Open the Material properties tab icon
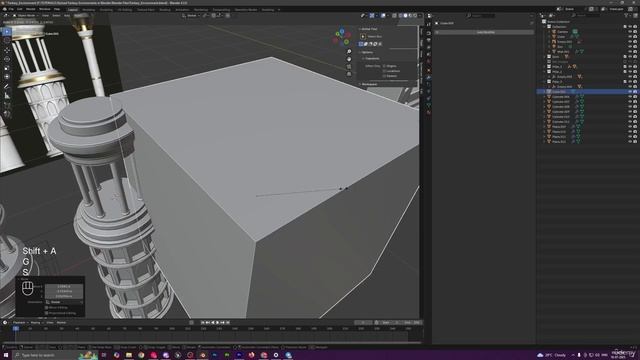The height and width of the screenshot is (360, 640). (429, 112)
